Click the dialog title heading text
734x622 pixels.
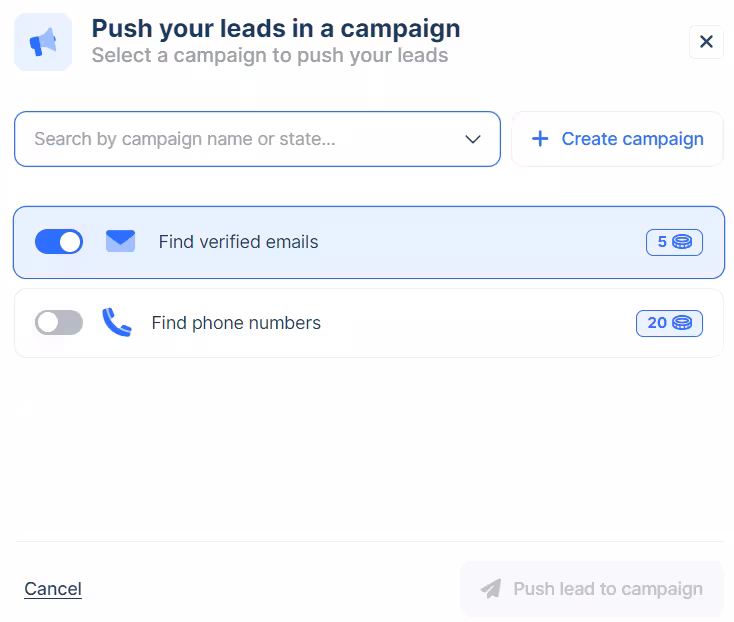click(x=276, y=29)
